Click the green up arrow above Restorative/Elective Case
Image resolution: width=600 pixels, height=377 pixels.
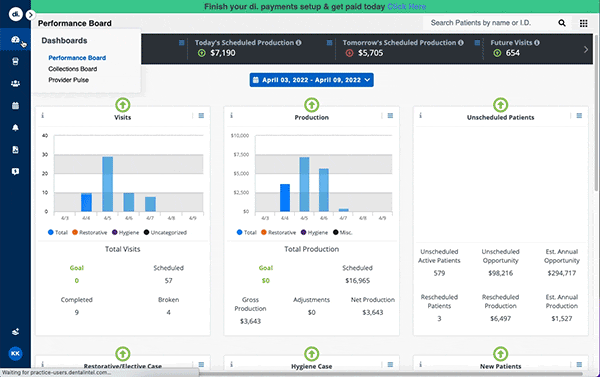coord(122,354)
